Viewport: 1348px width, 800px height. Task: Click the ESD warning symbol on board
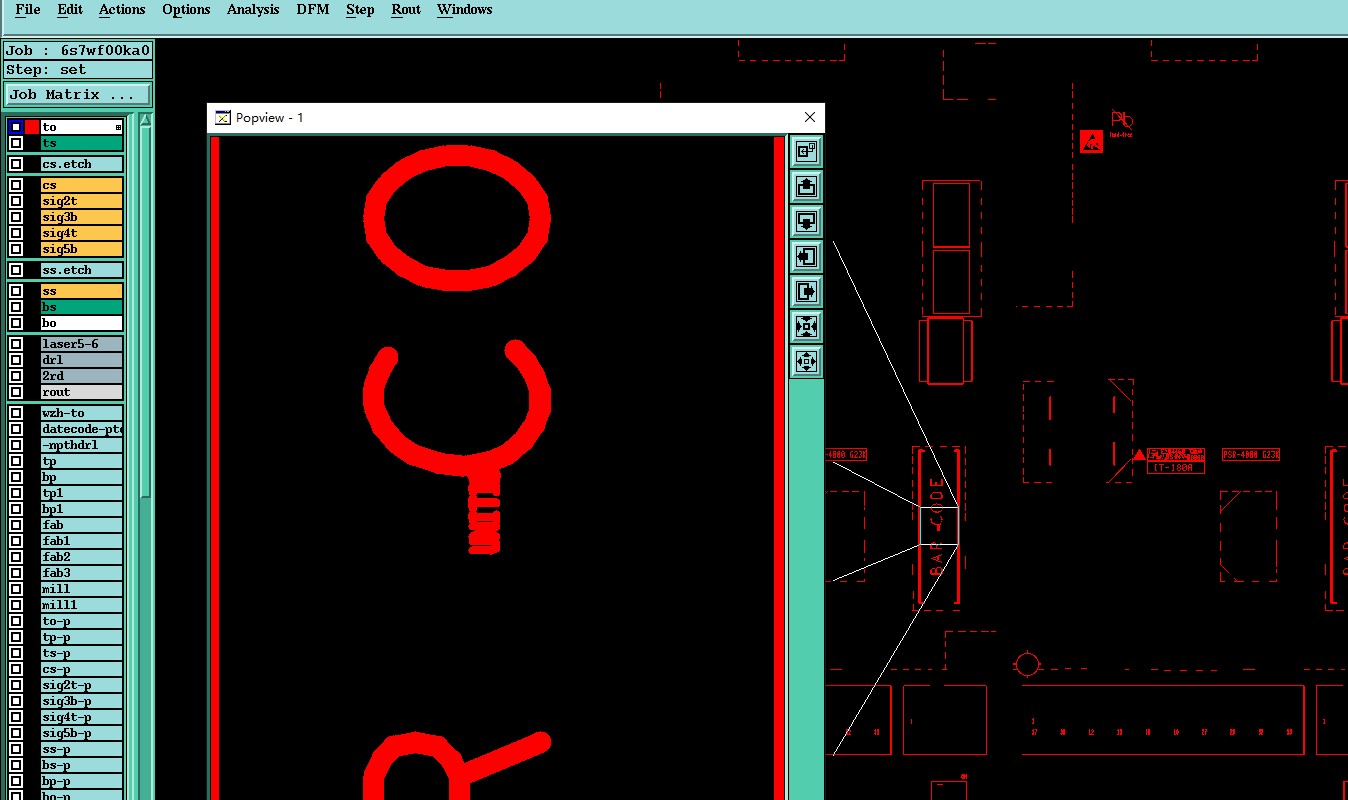1091,141
